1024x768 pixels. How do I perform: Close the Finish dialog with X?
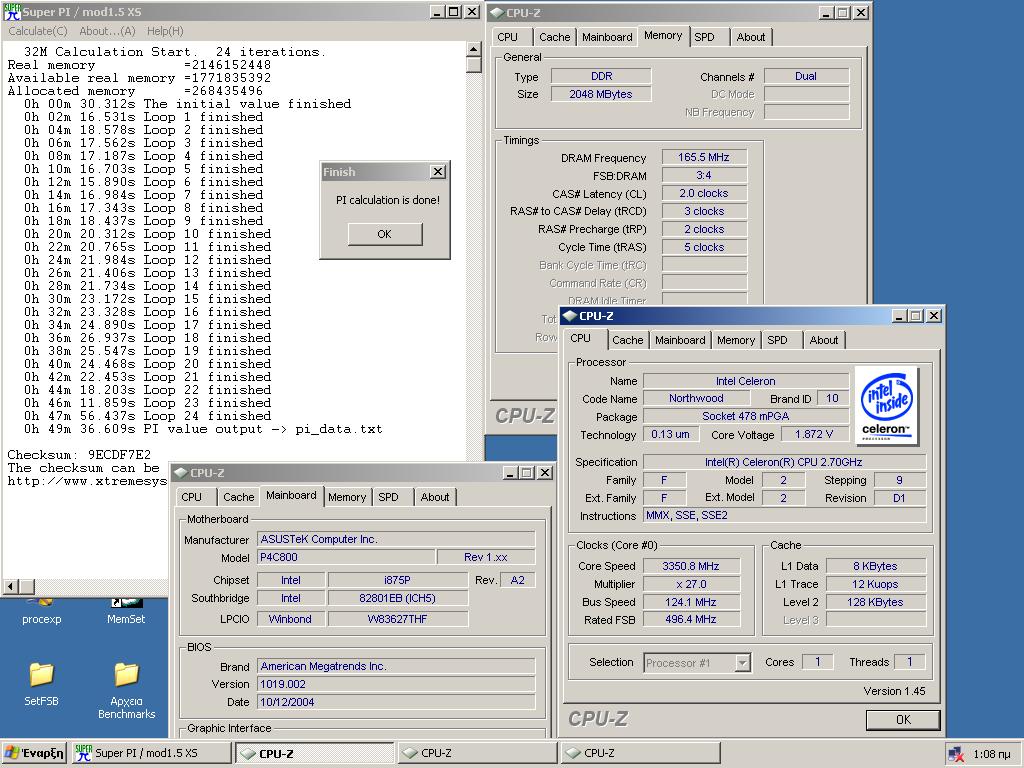point(438,172)
